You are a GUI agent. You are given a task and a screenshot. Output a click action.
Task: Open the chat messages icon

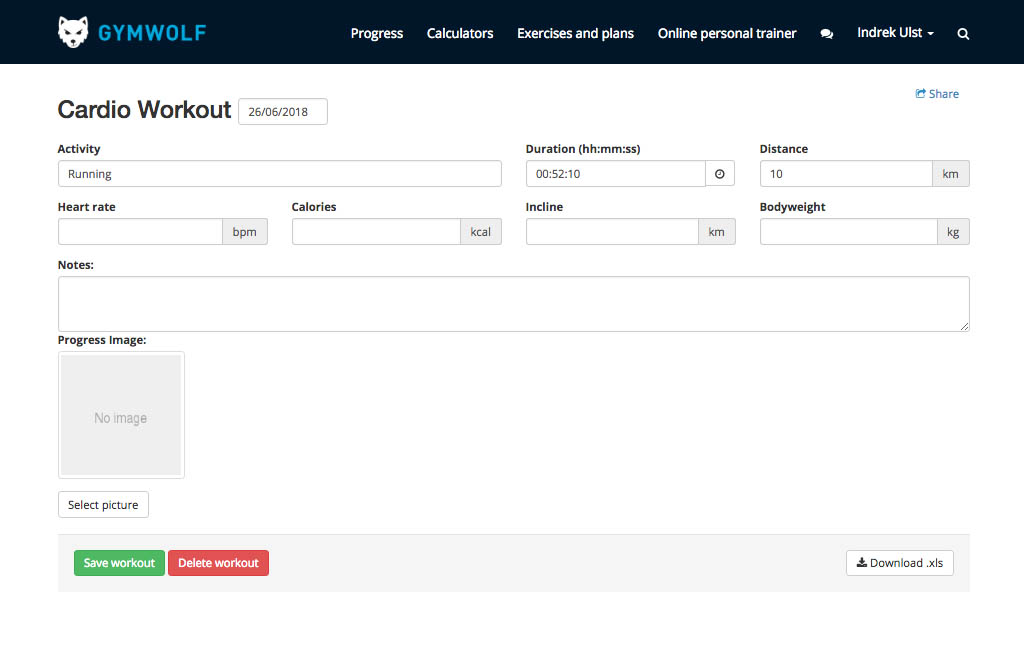826,34
